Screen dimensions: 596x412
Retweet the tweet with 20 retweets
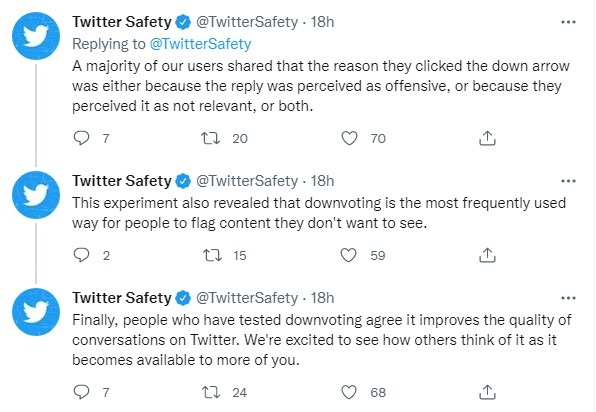(211, 138)
